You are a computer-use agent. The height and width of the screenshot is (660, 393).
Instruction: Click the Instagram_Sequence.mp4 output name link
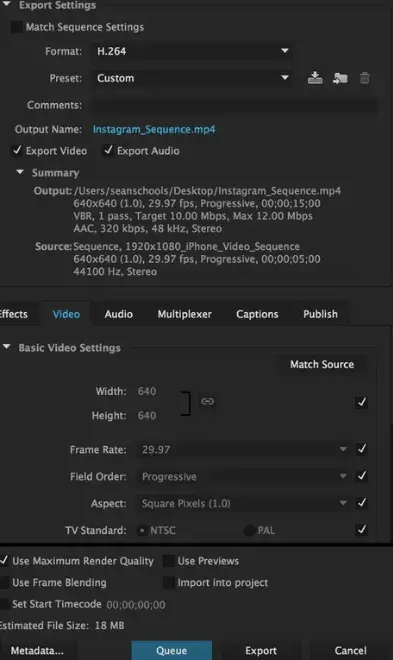[x=154, y=129]
